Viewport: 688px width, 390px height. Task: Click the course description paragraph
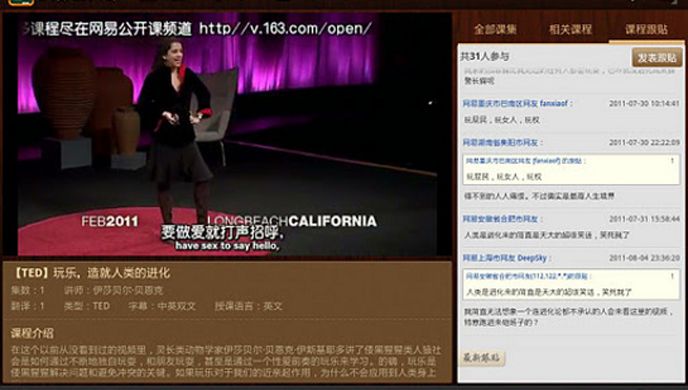coord(226,361)
